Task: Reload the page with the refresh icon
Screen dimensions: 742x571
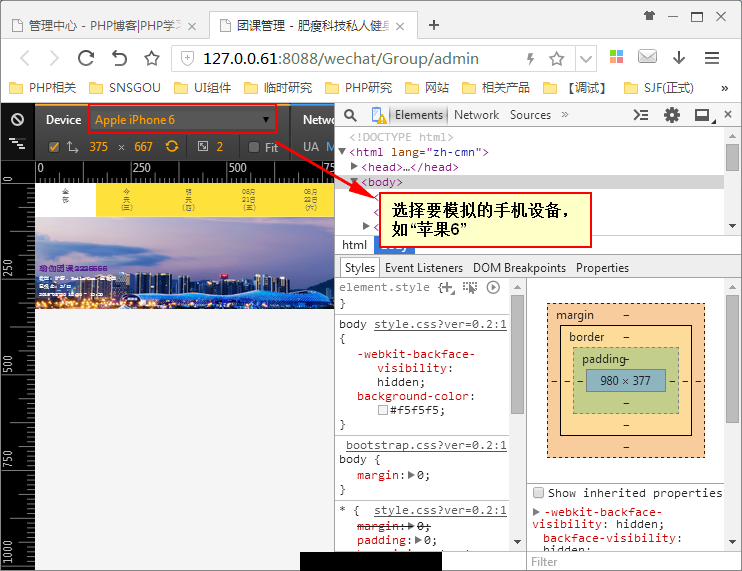Action: (x=86, y=58)
